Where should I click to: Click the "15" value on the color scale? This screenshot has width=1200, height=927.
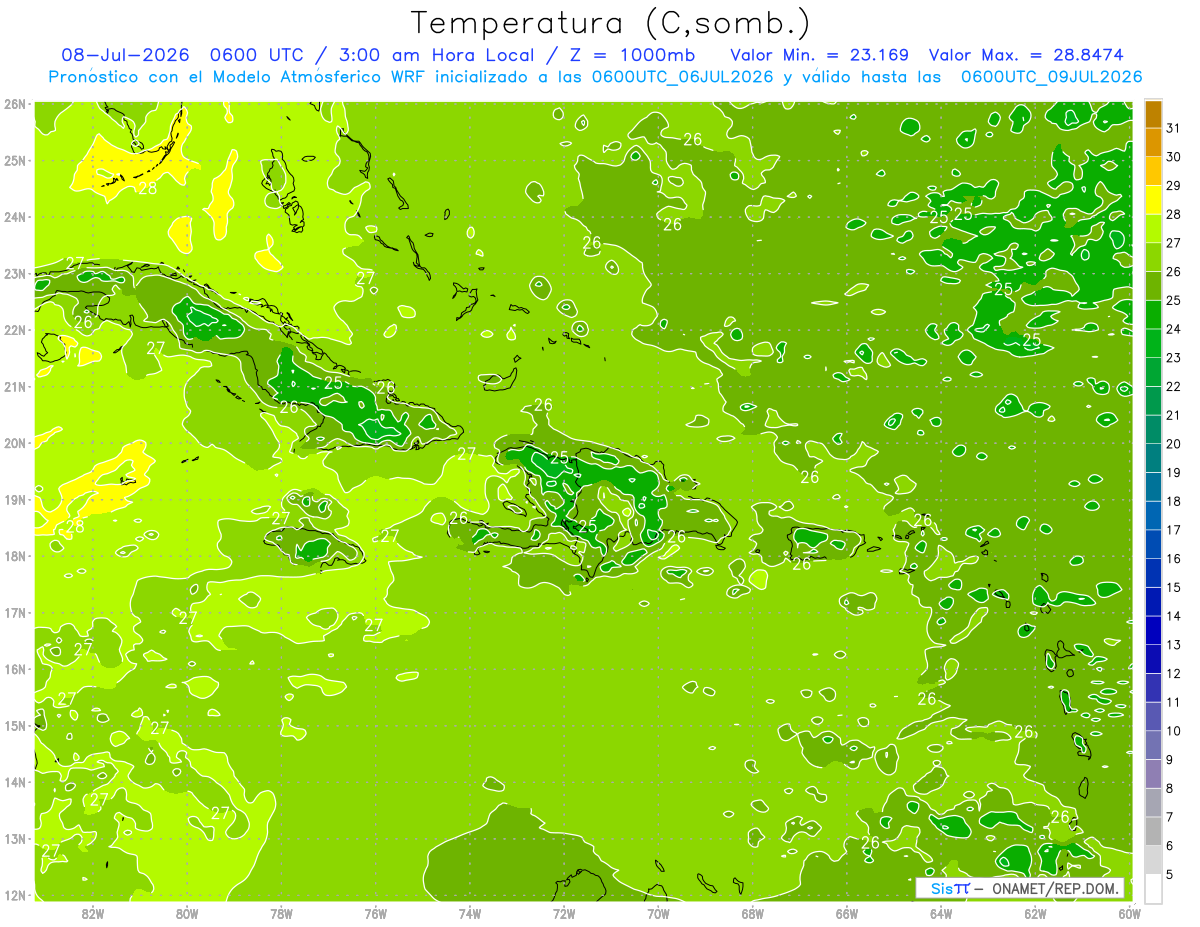pyautogui.click(x=1174, y=588)
